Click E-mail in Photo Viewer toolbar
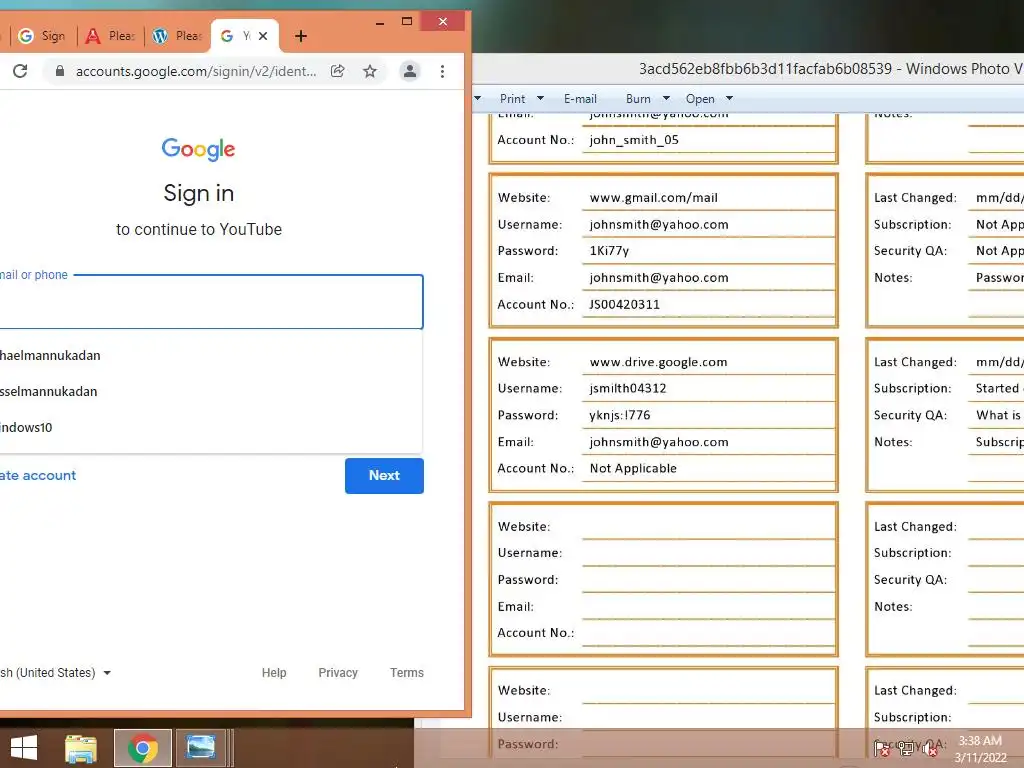Screen dimensions: 1024x768 (580, 99)
